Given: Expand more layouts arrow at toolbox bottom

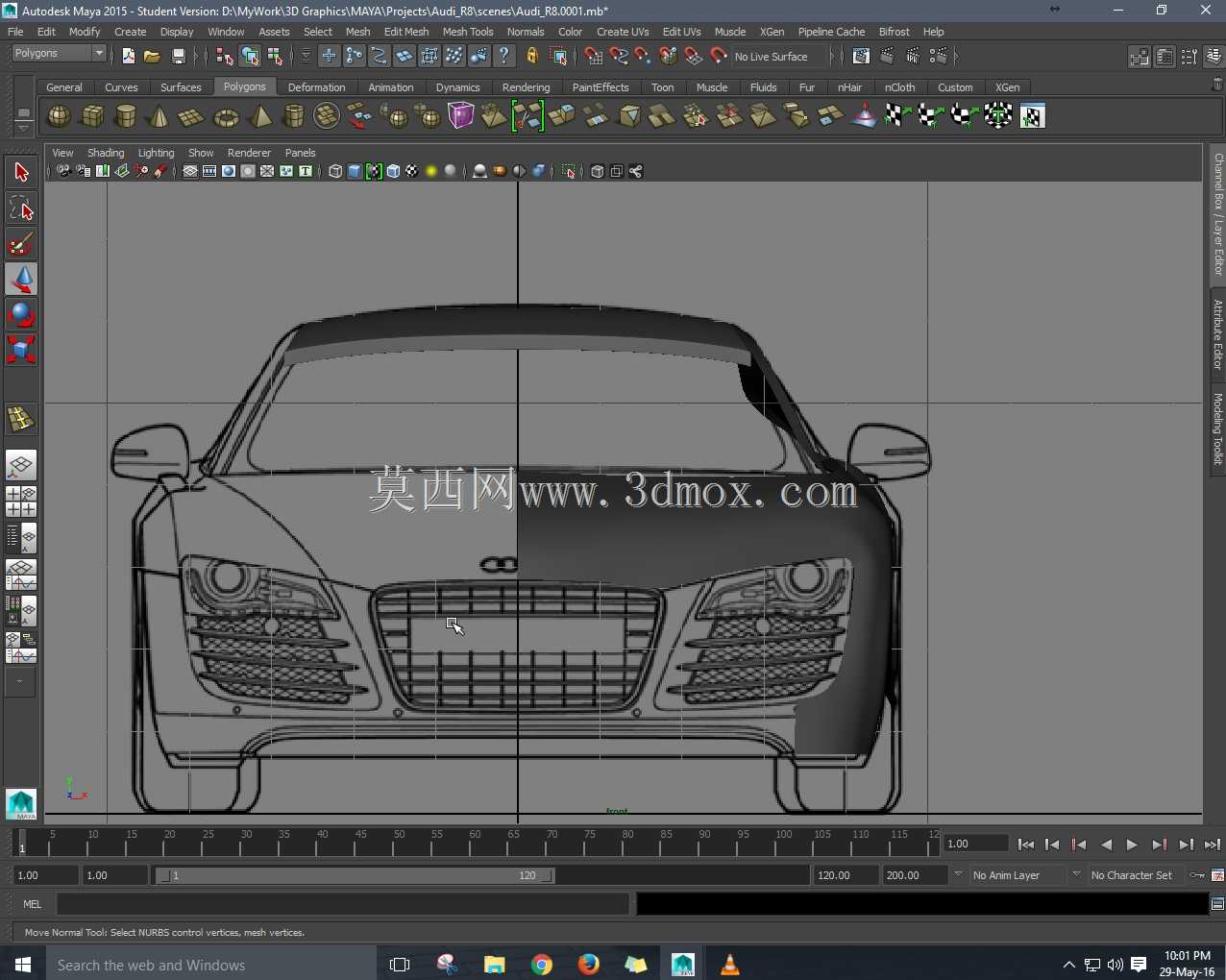Looking at the screenshot, I should click(20, 682).
